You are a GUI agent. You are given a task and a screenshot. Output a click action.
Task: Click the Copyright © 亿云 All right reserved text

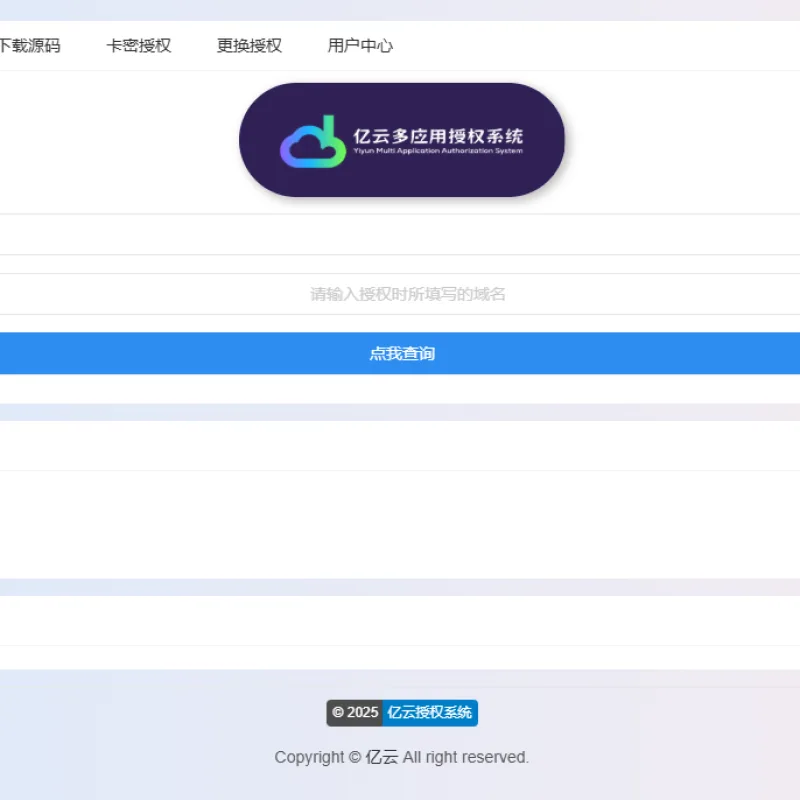pyautogui.click(x=402, y=757)
